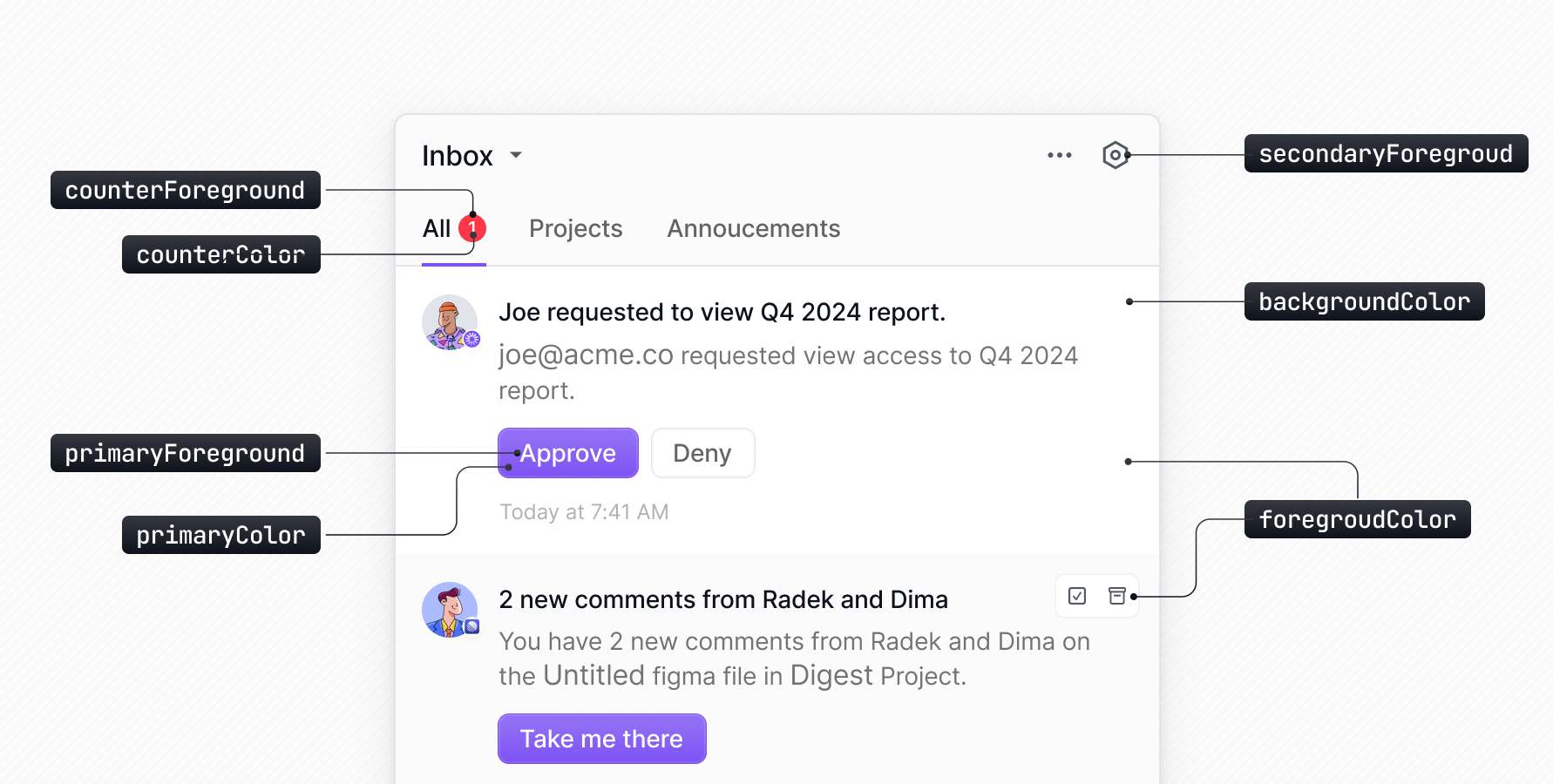Click the Untitled figma file name
The image size is (1553, 784).
(x=593, y=676)
